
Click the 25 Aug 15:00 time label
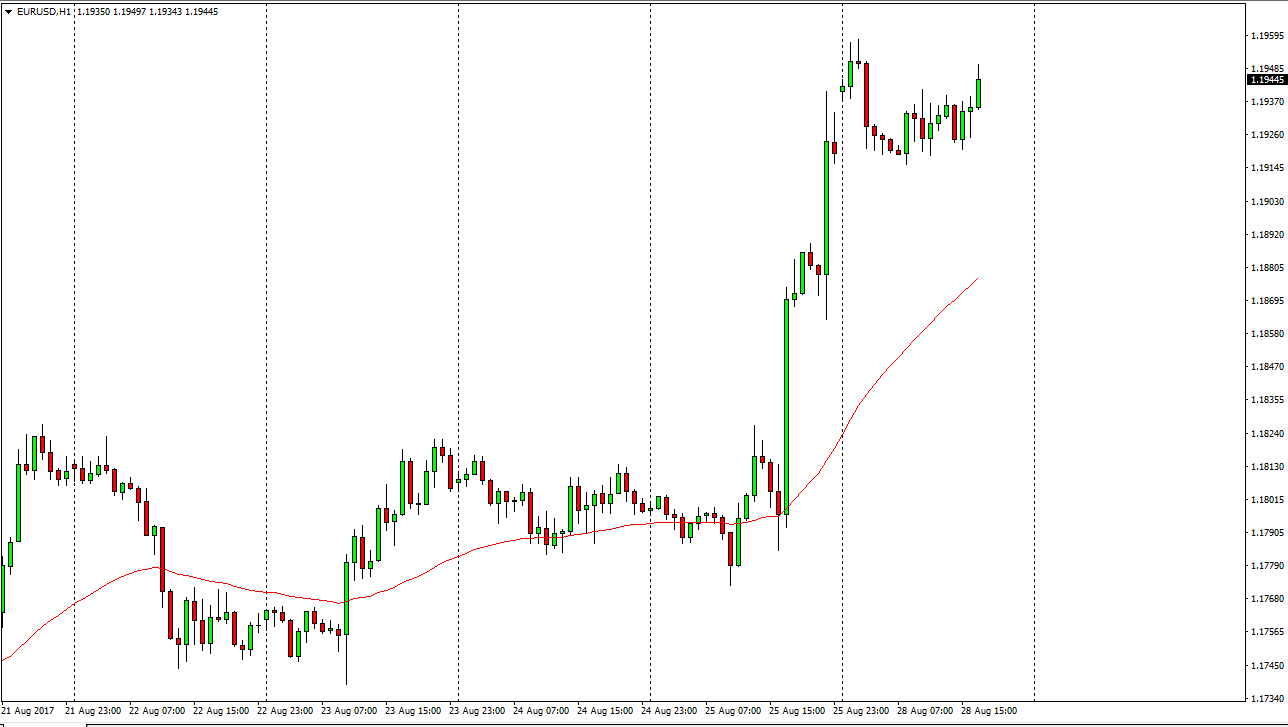tap(797, 711)
